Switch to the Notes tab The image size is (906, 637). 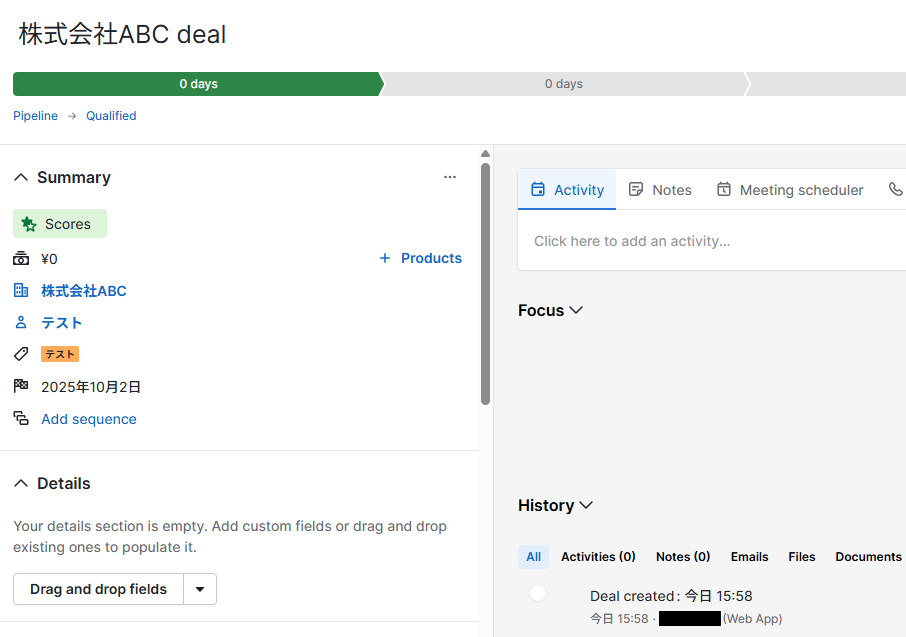(x=660, y=190)
